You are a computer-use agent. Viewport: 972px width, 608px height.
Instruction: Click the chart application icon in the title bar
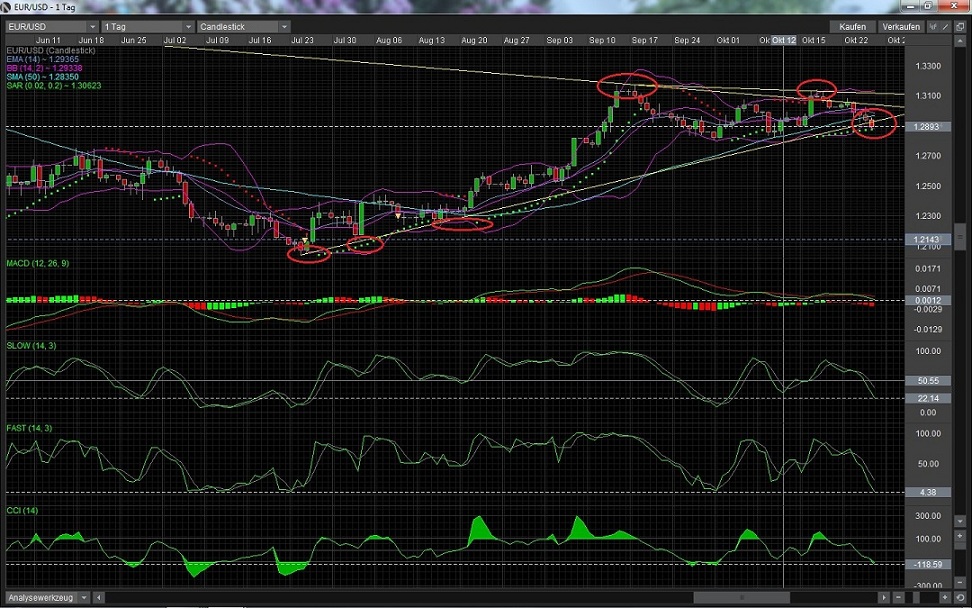(8, 6)
